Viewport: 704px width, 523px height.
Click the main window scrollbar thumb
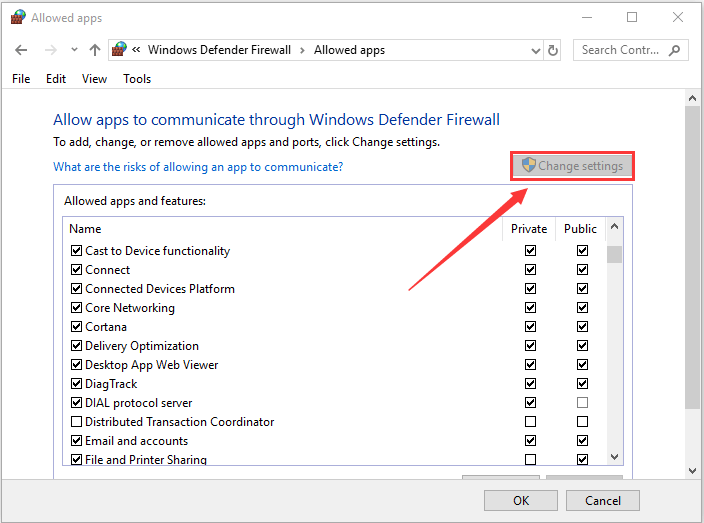(x=692, y=258)
